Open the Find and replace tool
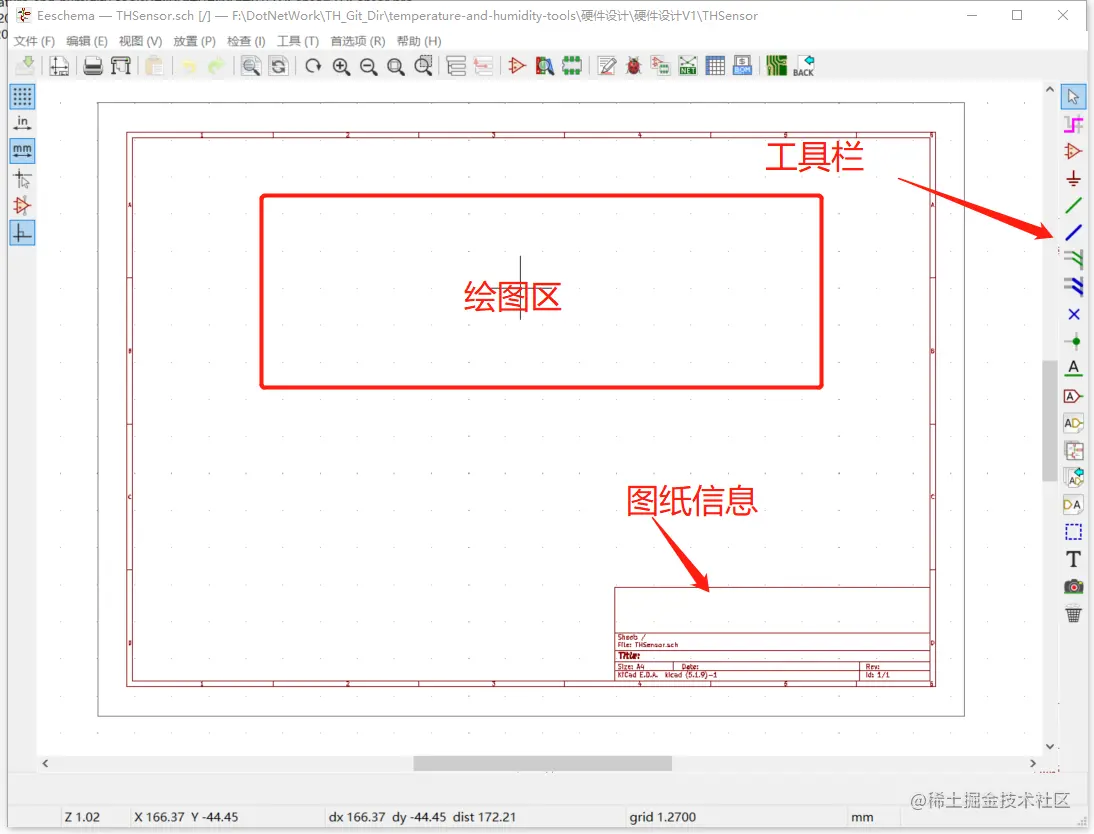This screenshot has height=834, width=1094. pyautogui.click(x=278, y=66)
